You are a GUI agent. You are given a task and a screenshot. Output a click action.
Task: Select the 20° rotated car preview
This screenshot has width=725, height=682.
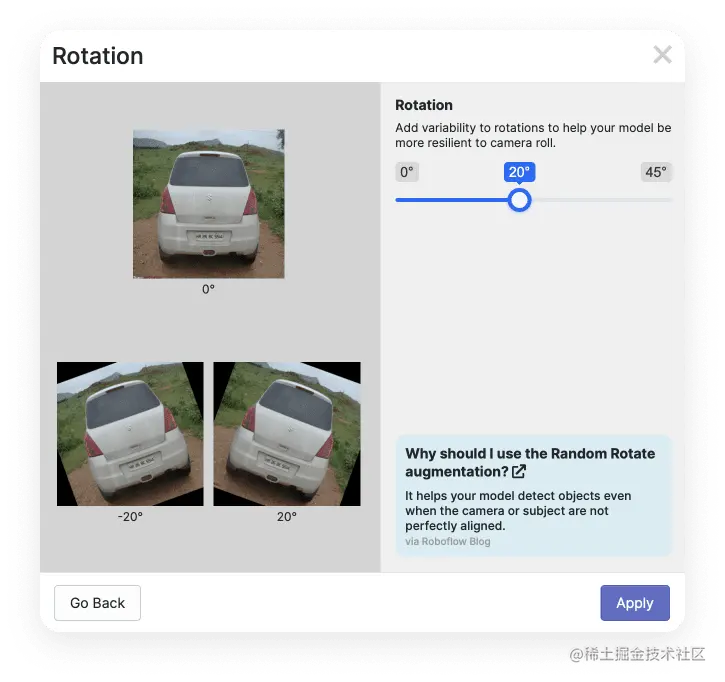(287, 434)
